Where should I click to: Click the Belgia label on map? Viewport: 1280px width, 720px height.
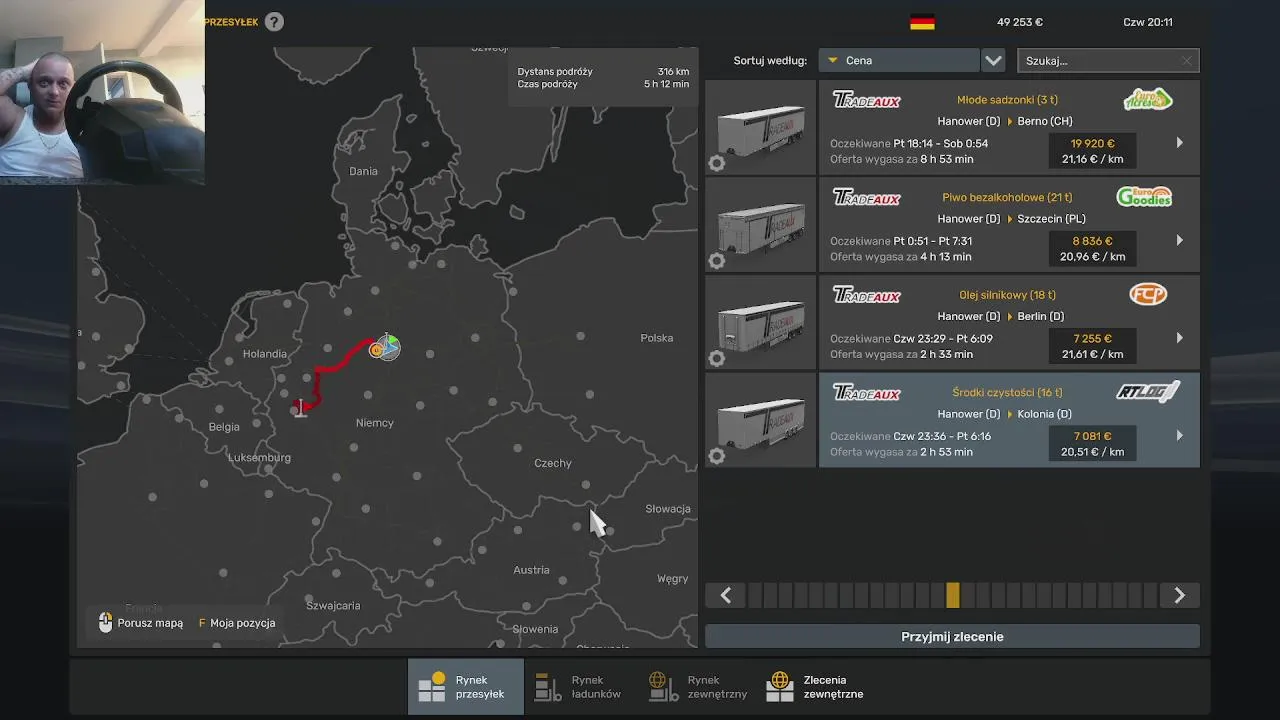point(224,427)
